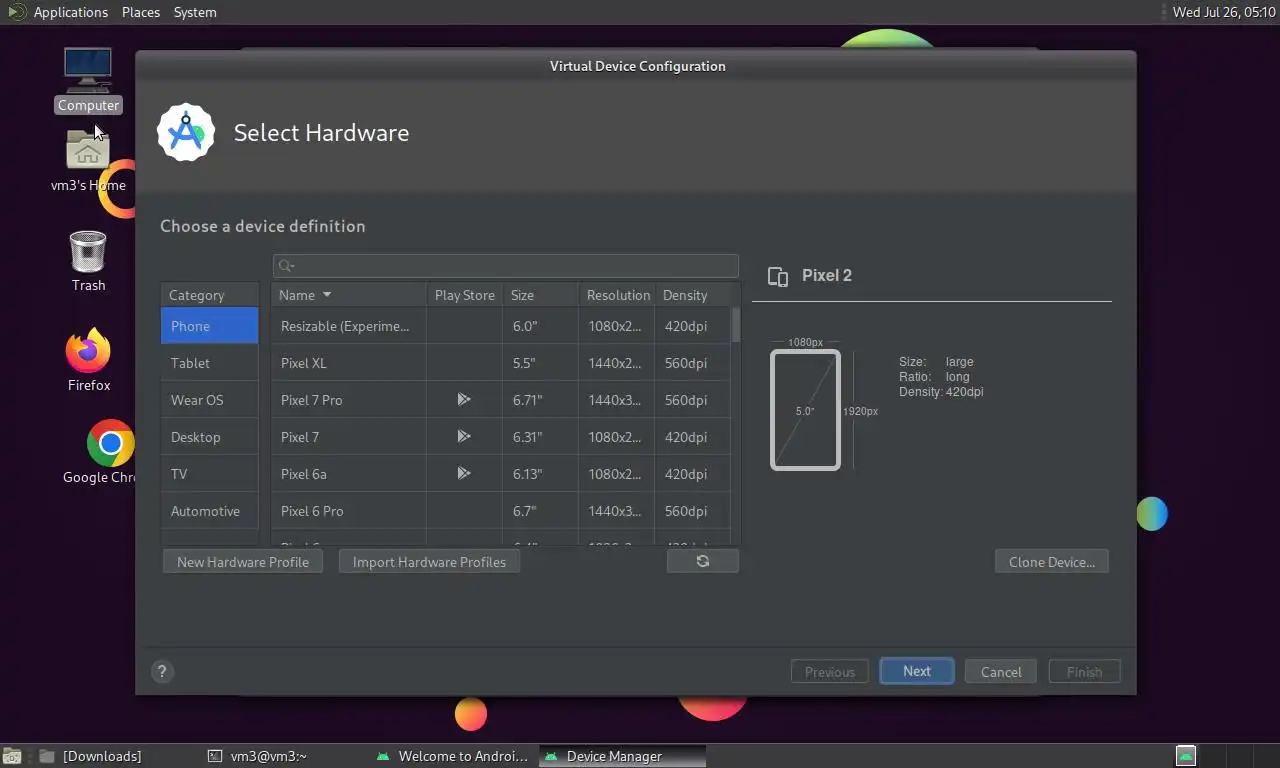Viewport: 1280px width, 768px height.
Task: Select the Pixel XL device row
Action: pos(500,363)
